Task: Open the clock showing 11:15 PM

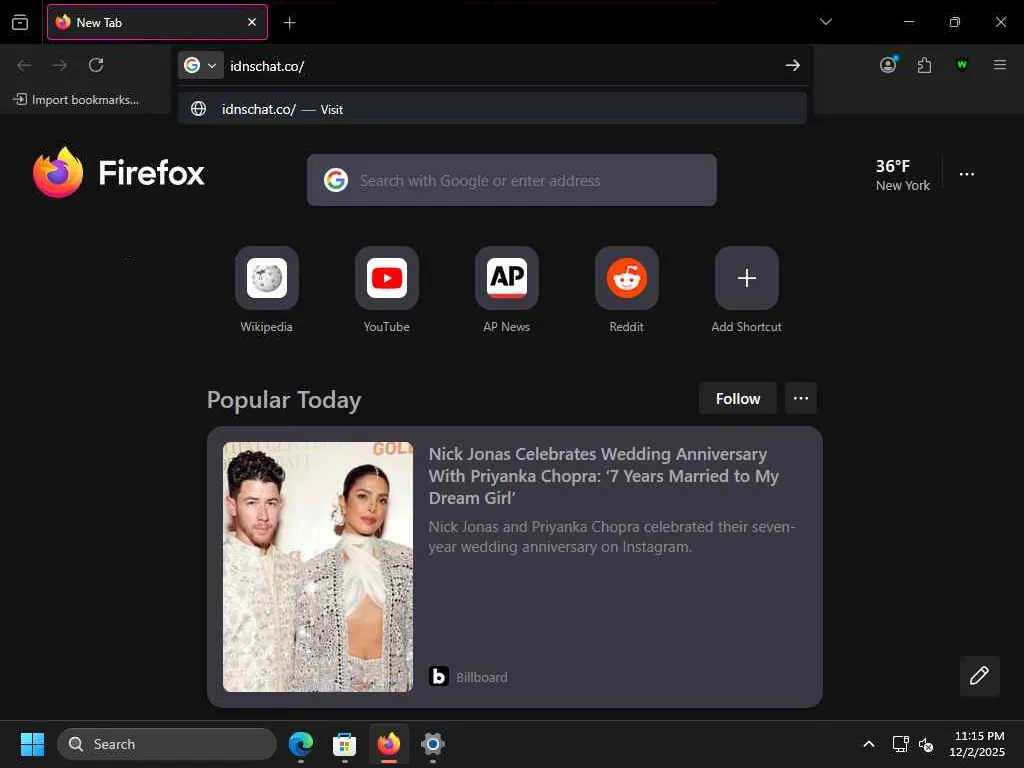Action: coord(977,744)
